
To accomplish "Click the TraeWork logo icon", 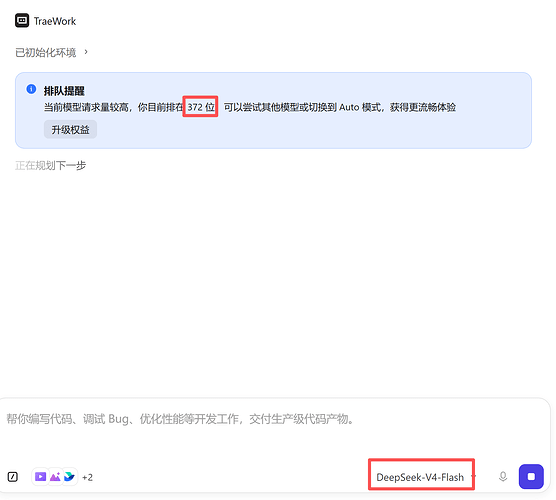I will coord(22,21).
